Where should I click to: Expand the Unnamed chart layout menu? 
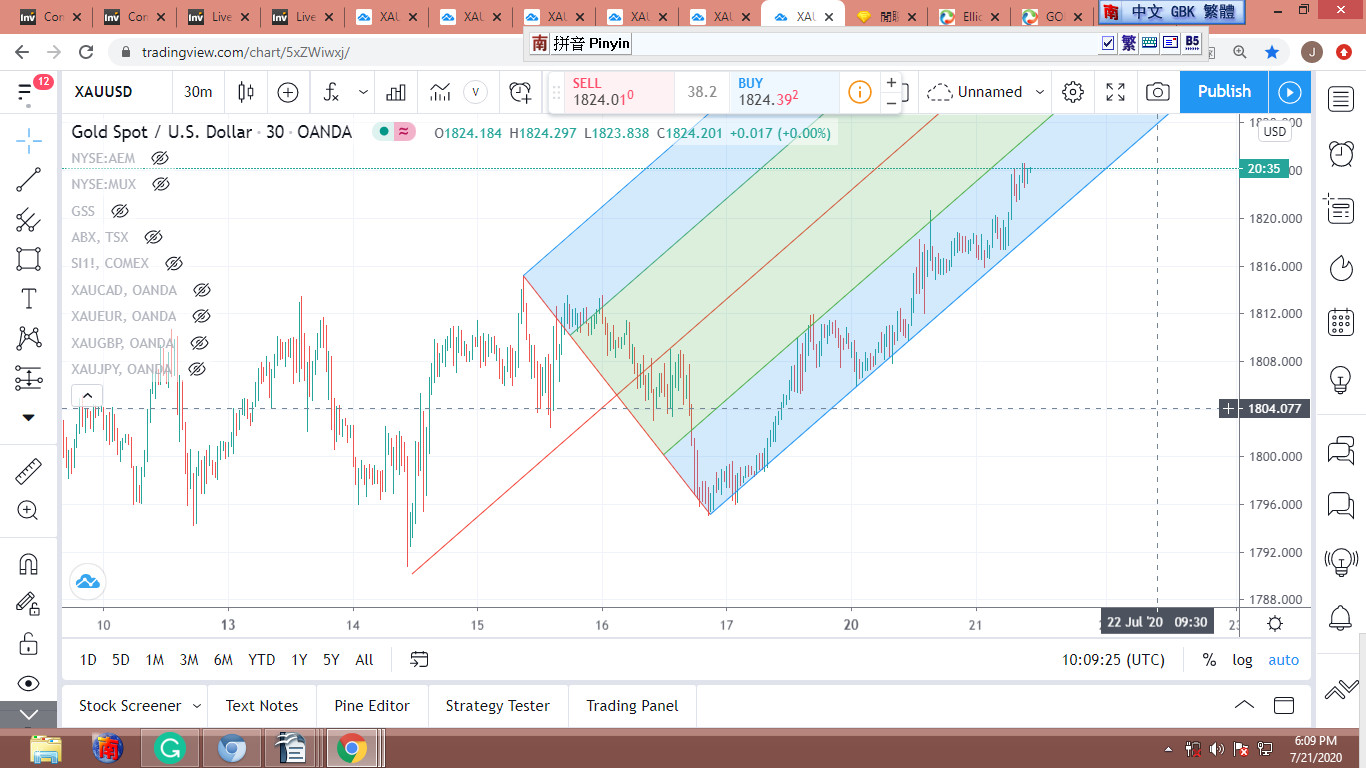1040,92
